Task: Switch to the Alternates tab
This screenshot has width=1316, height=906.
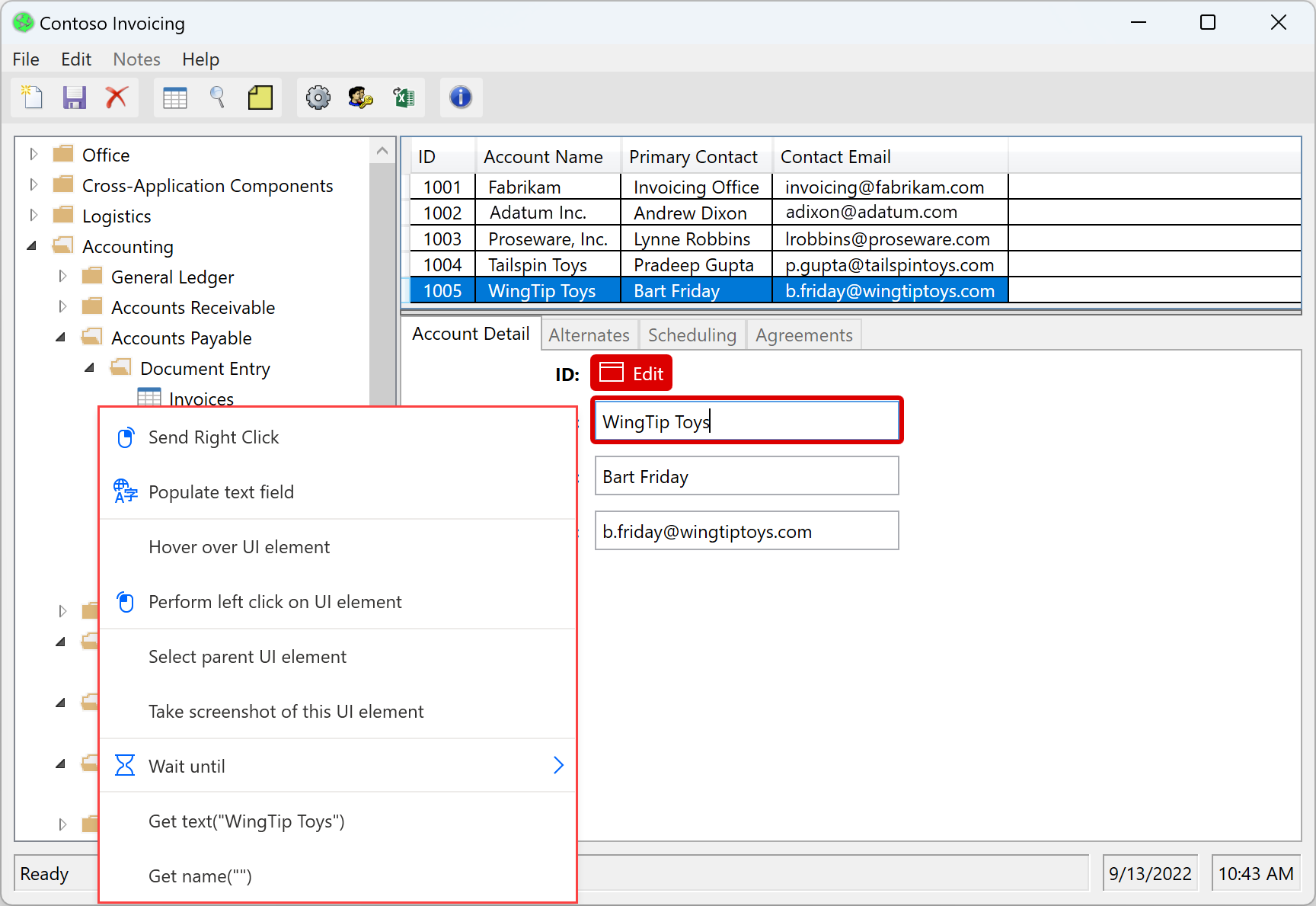Action: pyautogui.click(x=589, y=335)
